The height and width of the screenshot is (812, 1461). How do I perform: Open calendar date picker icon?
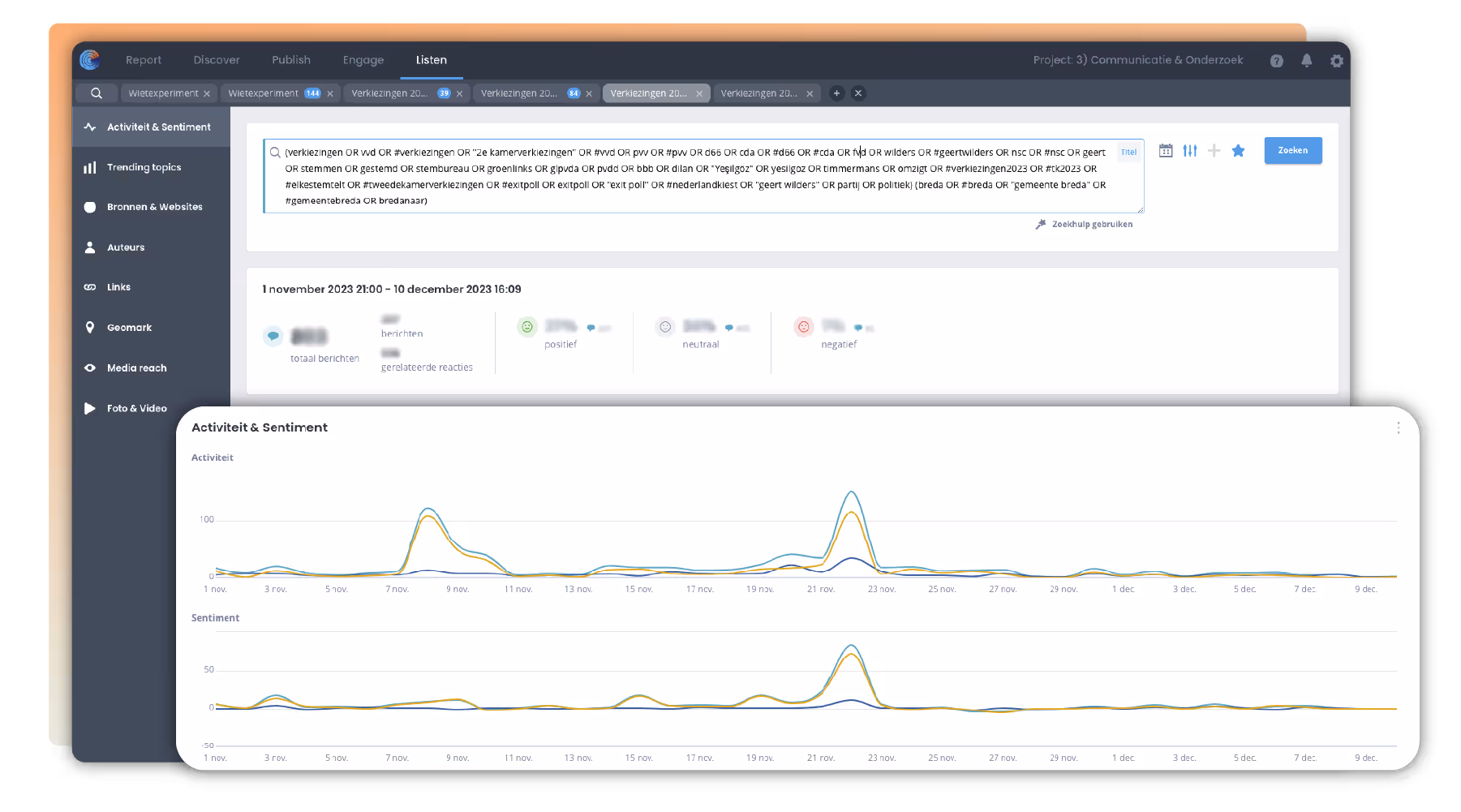pyautogui.click(x=1166, y=150)
